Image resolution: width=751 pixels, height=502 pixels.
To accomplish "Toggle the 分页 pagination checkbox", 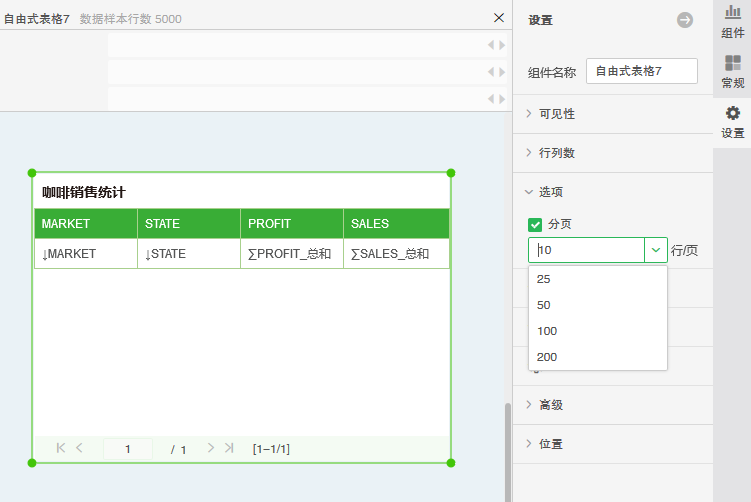I will [x=535, y=224].
